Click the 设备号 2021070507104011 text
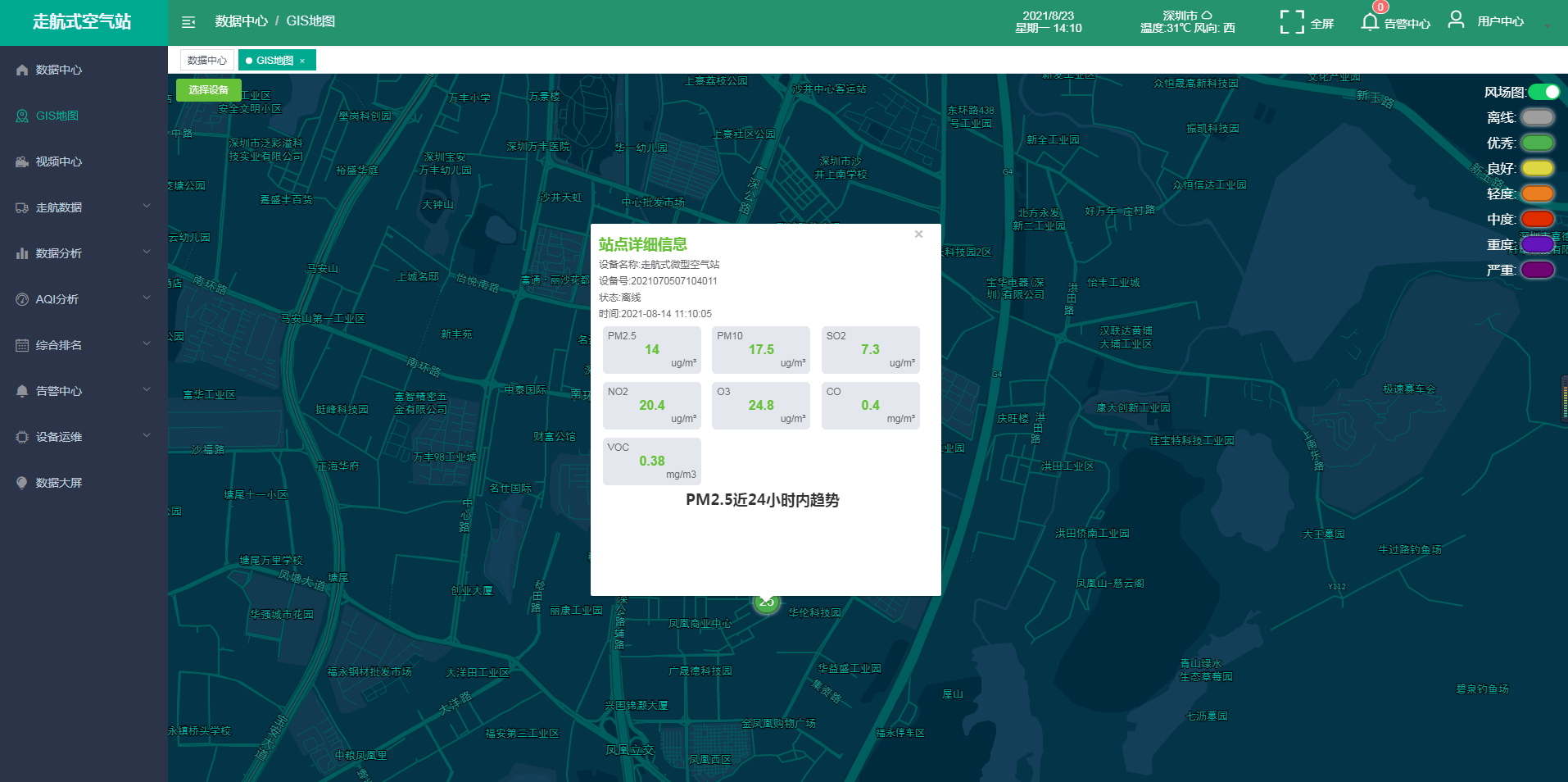This screenshot has height=782, width=1568. (658, 281)
